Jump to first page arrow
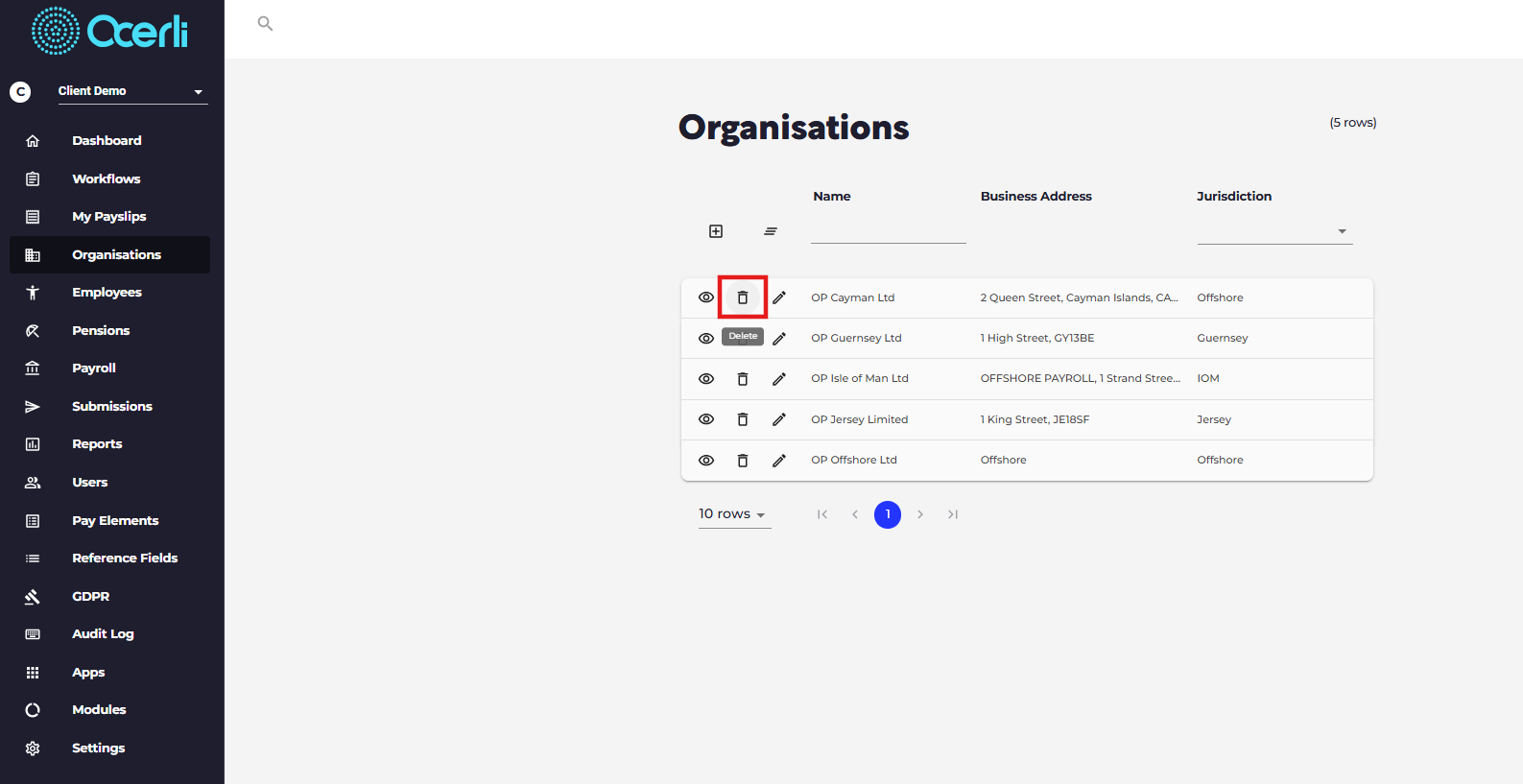Viewport: 1523px width, 784px height. [822, 514]
